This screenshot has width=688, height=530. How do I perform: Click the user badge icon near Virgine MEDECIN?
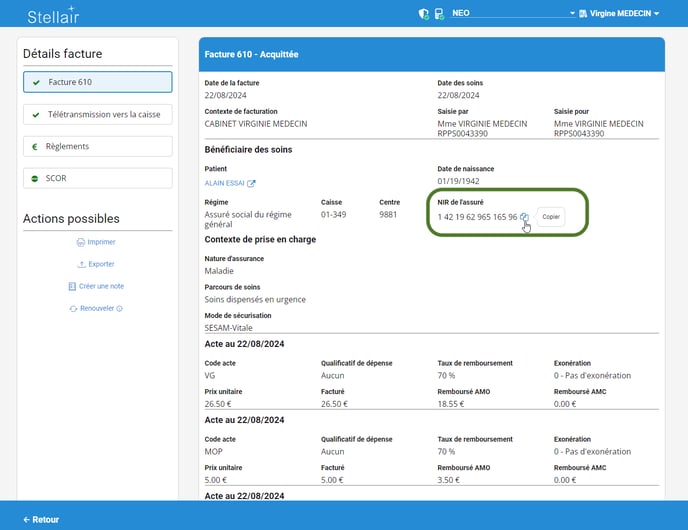click(x=583, y=14)
